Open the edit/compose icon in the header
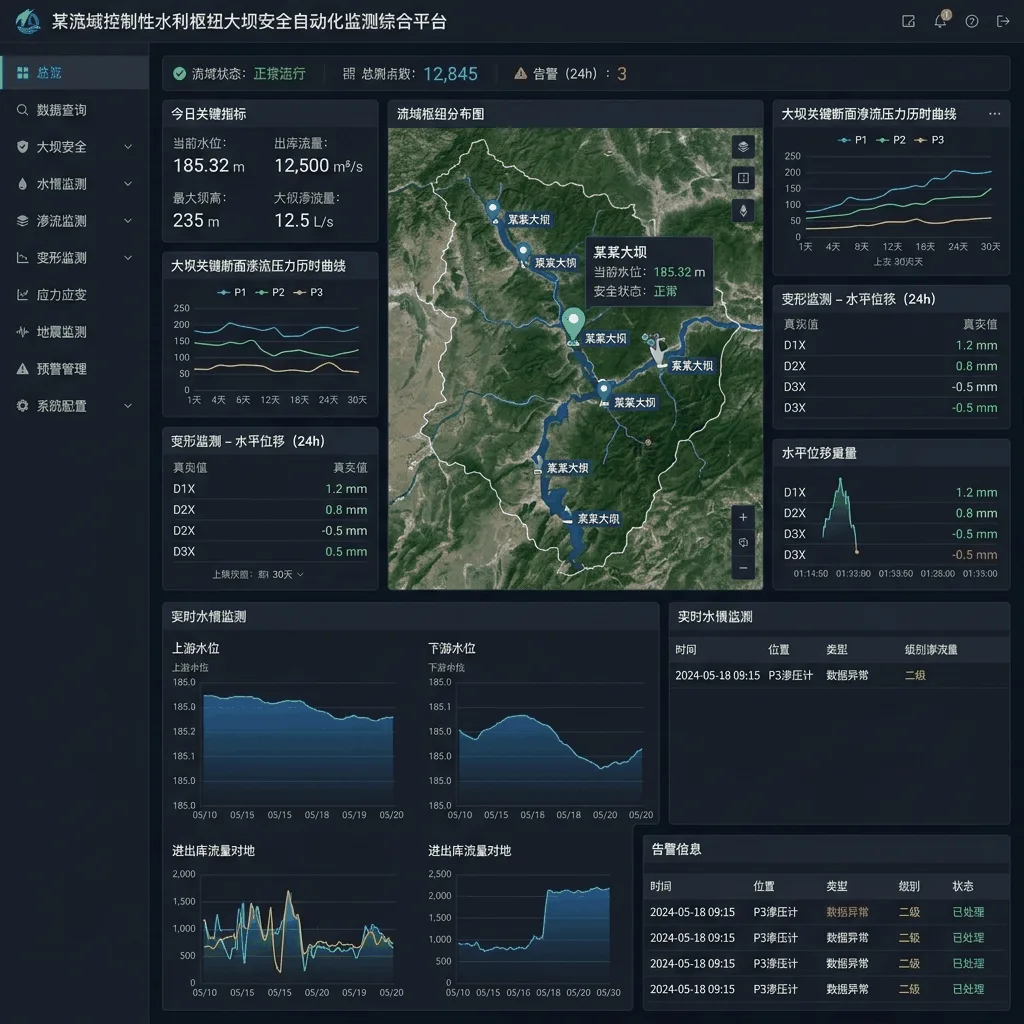This screenshot has height=1024, width=1024. tap(908, 22)
